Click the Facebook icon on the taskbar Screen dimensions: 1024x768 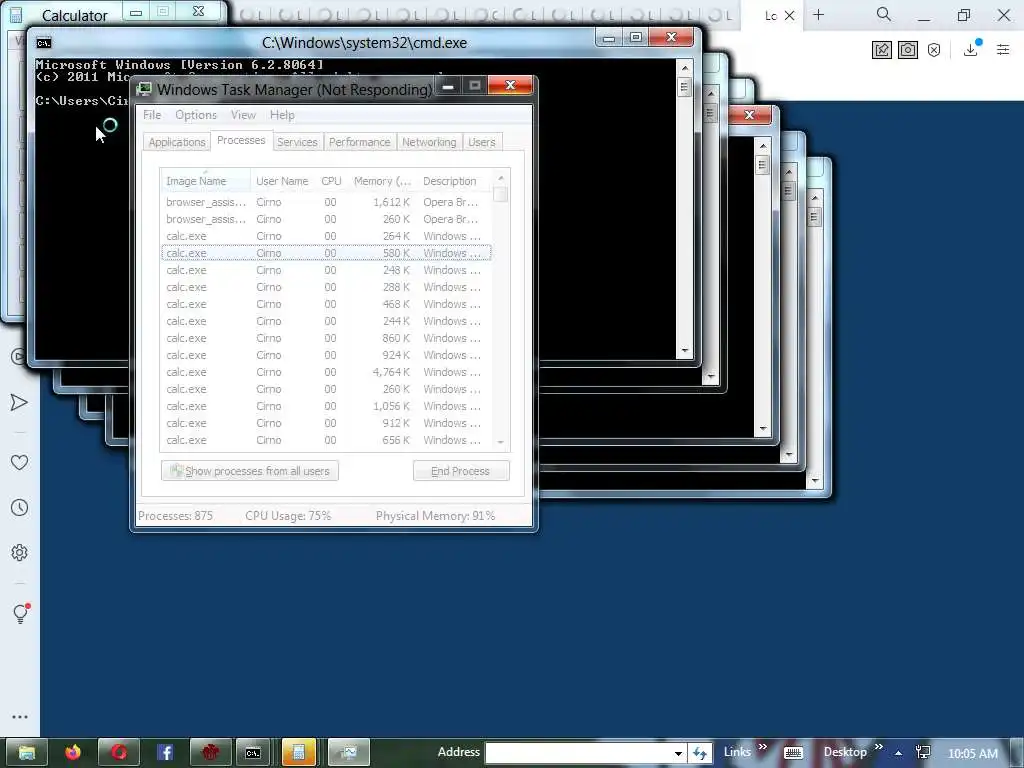tap(165, 752)
